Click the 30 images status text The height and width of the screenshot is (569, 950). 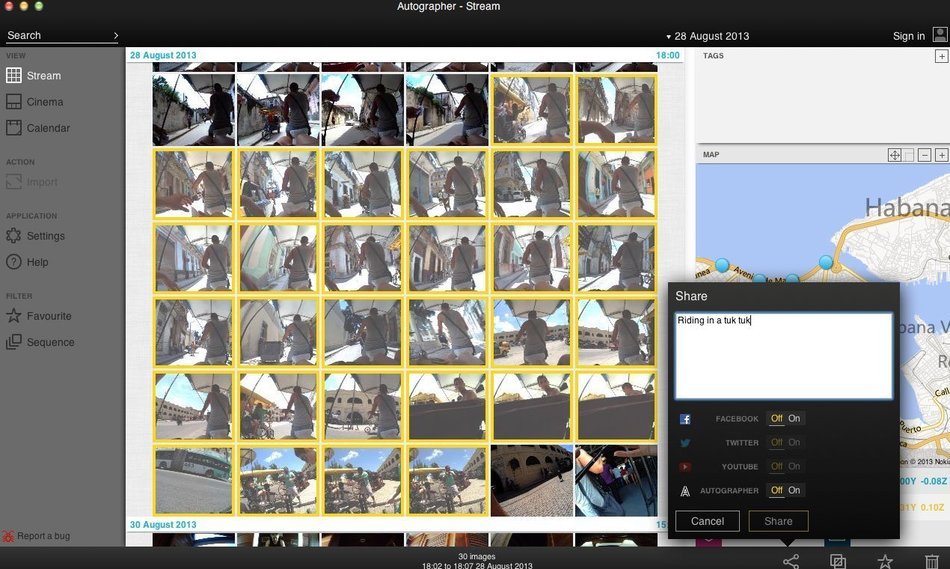pyautogui.click(x=477, y=556)
